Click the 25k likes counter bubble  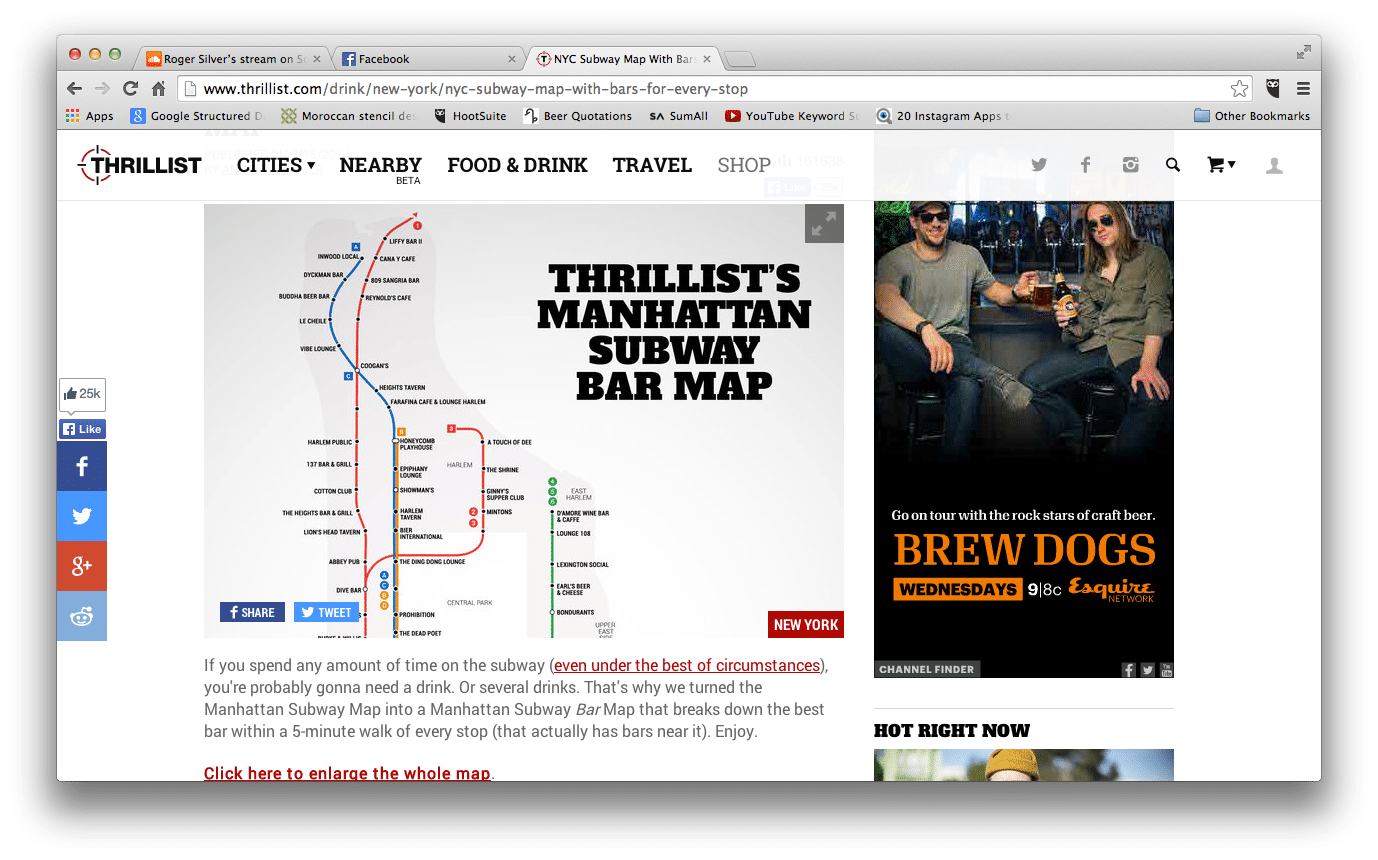tap(82, 394)
